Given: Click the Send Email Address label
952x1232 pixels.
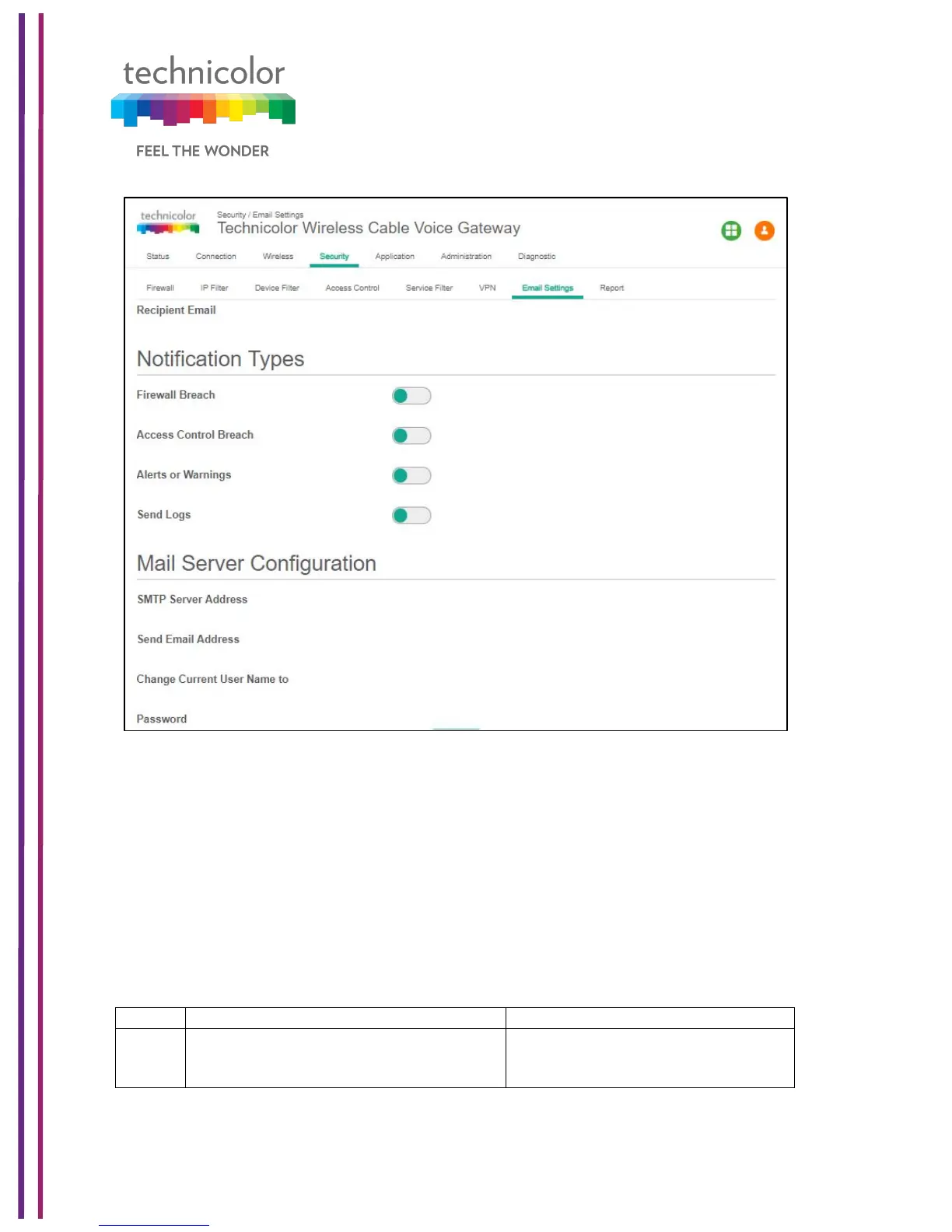Looking at the screenshot, I should pos(188,639).
